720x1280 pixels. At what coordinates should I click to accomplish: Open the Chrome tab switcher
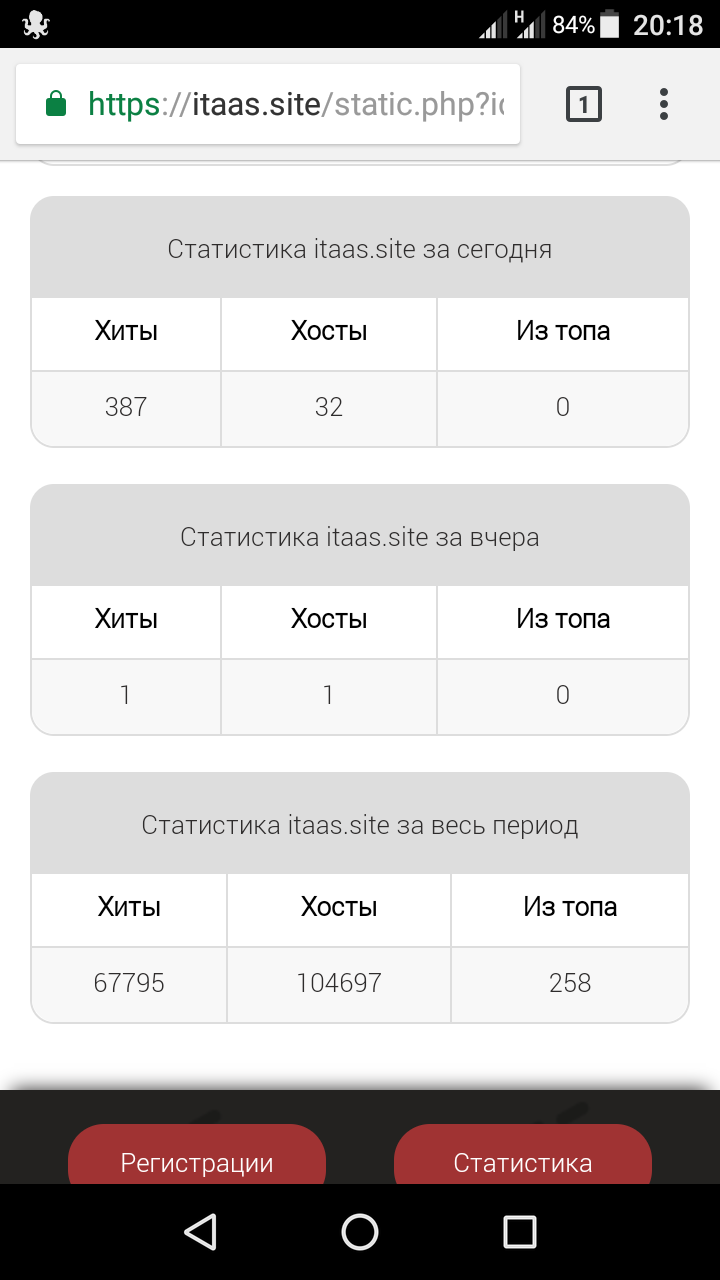(x=584, y=104)
